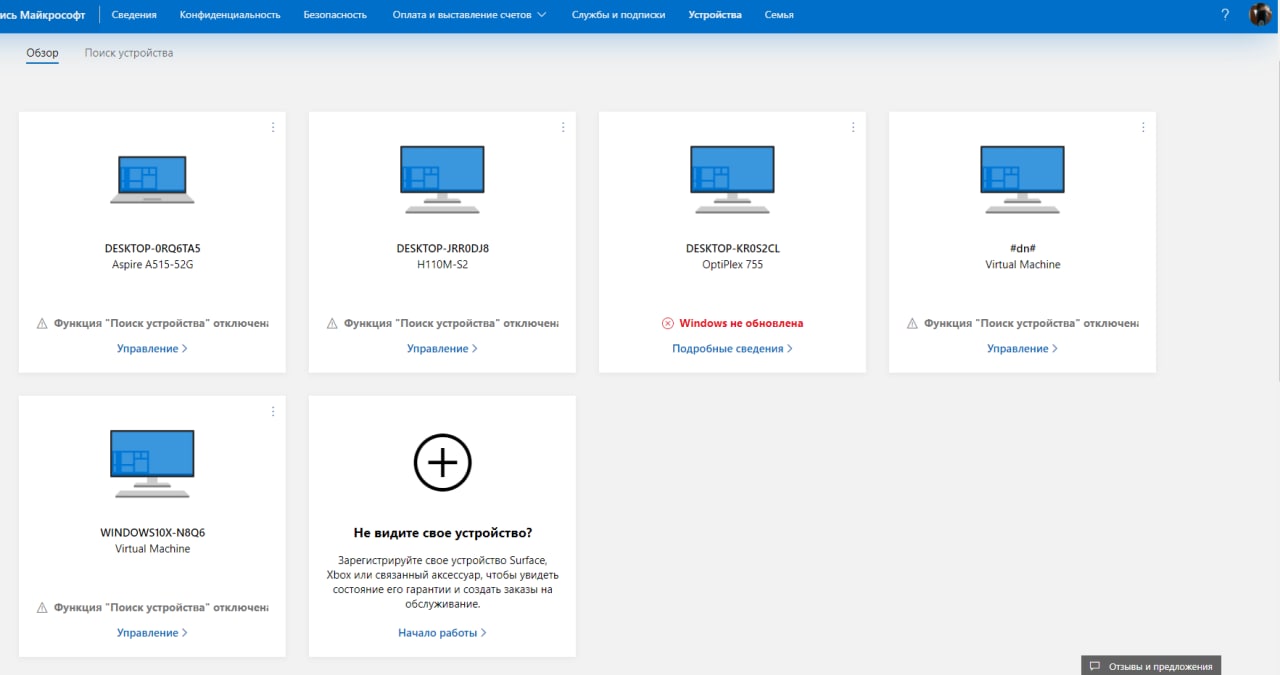Open the Семья menu item
The image size is (1280, 675).
tap(779, 15)
